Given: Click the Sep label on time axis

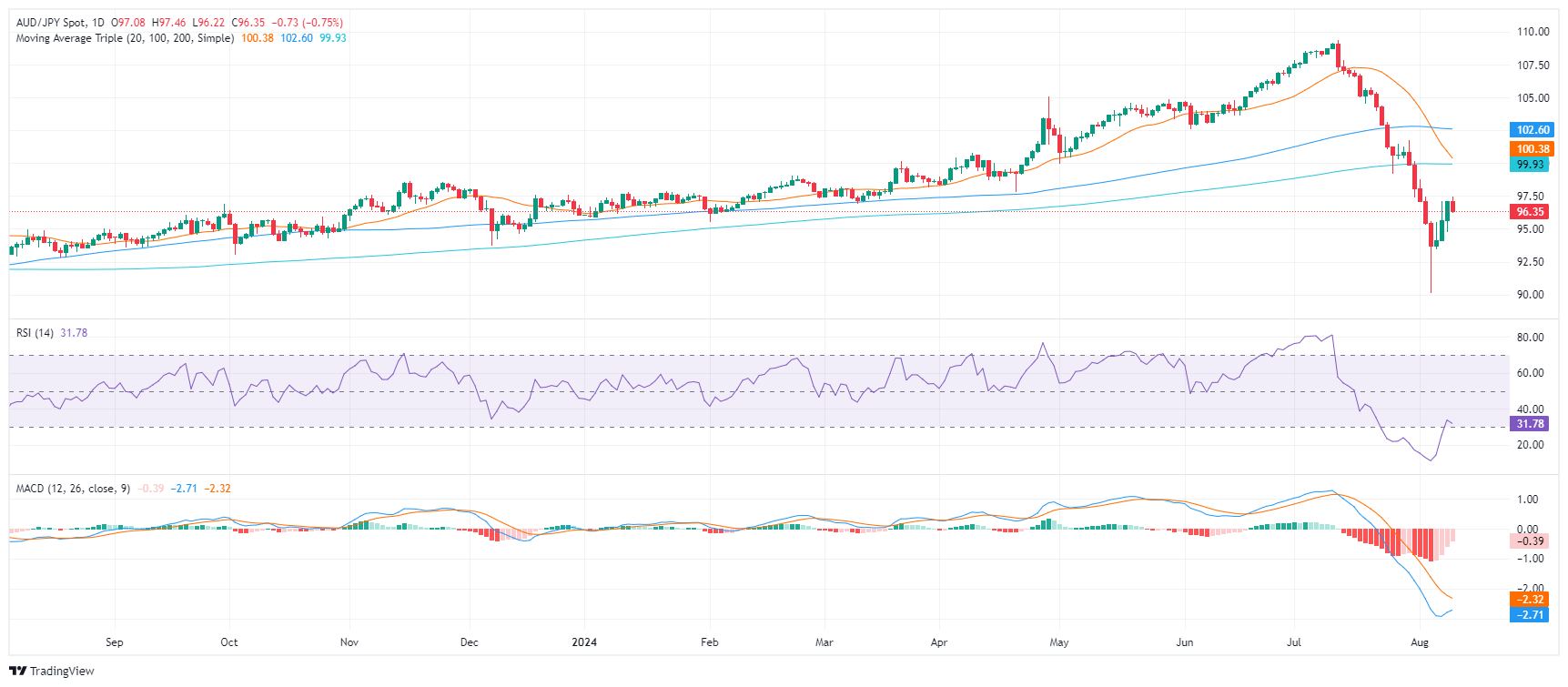Looking at the screenshot, I should pyautogui.click(x=115, y=642).
